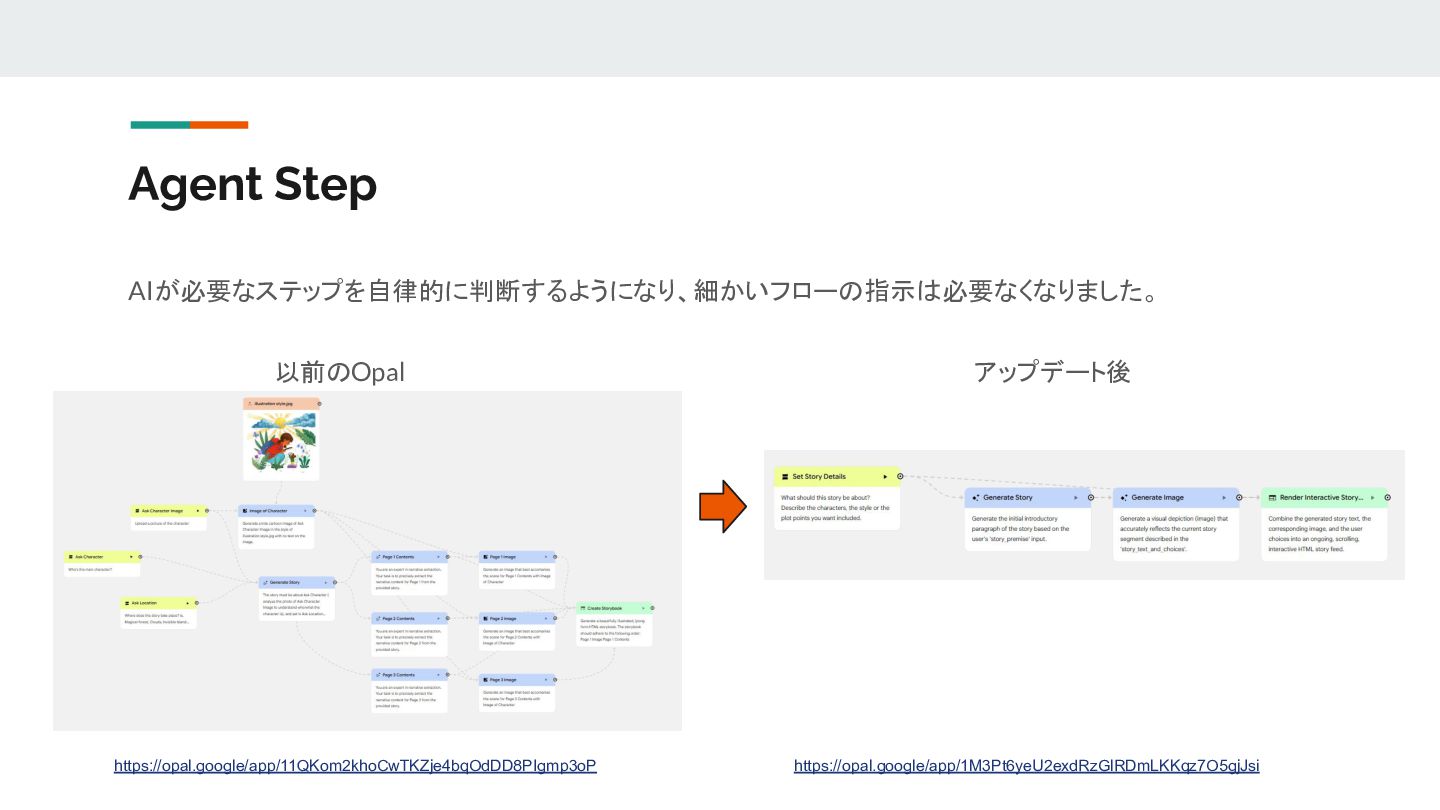Click output port of Generate Image node
This screenshot has height=810, width=1440.
pyautogui.click(x=1239, y=497)
